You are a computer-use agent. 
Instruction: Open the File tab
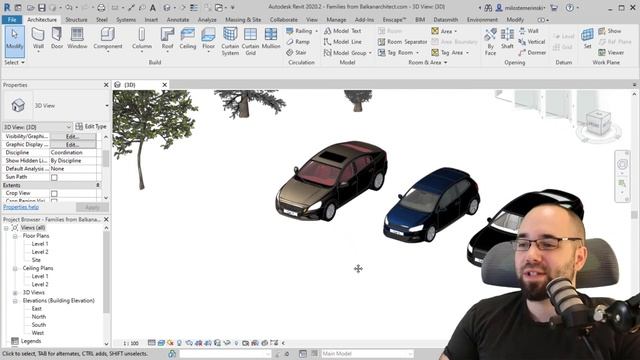(12, 20)
